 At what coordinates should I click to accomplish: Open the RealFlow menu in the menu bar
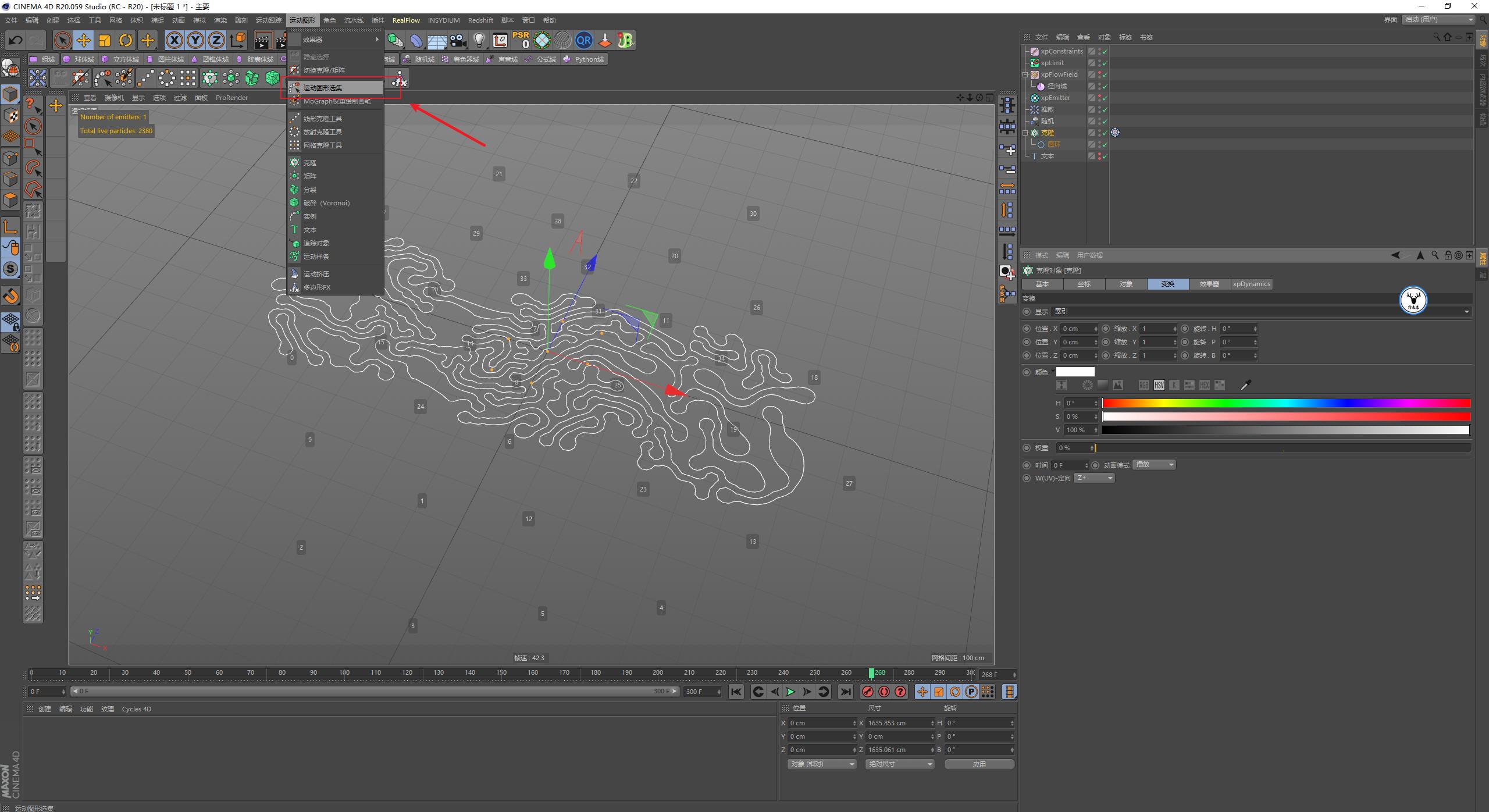[407, 20]
